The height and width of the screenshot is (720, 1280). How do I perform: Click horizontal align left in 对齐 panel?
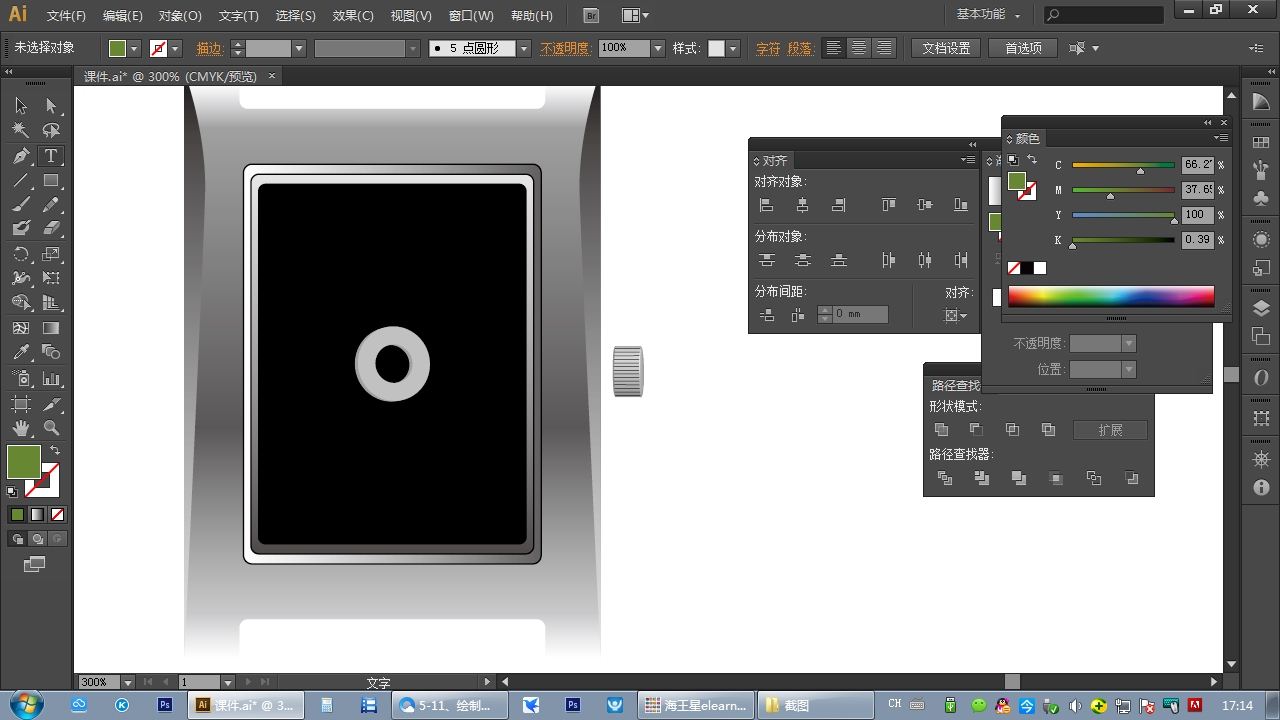click(766, 205)
